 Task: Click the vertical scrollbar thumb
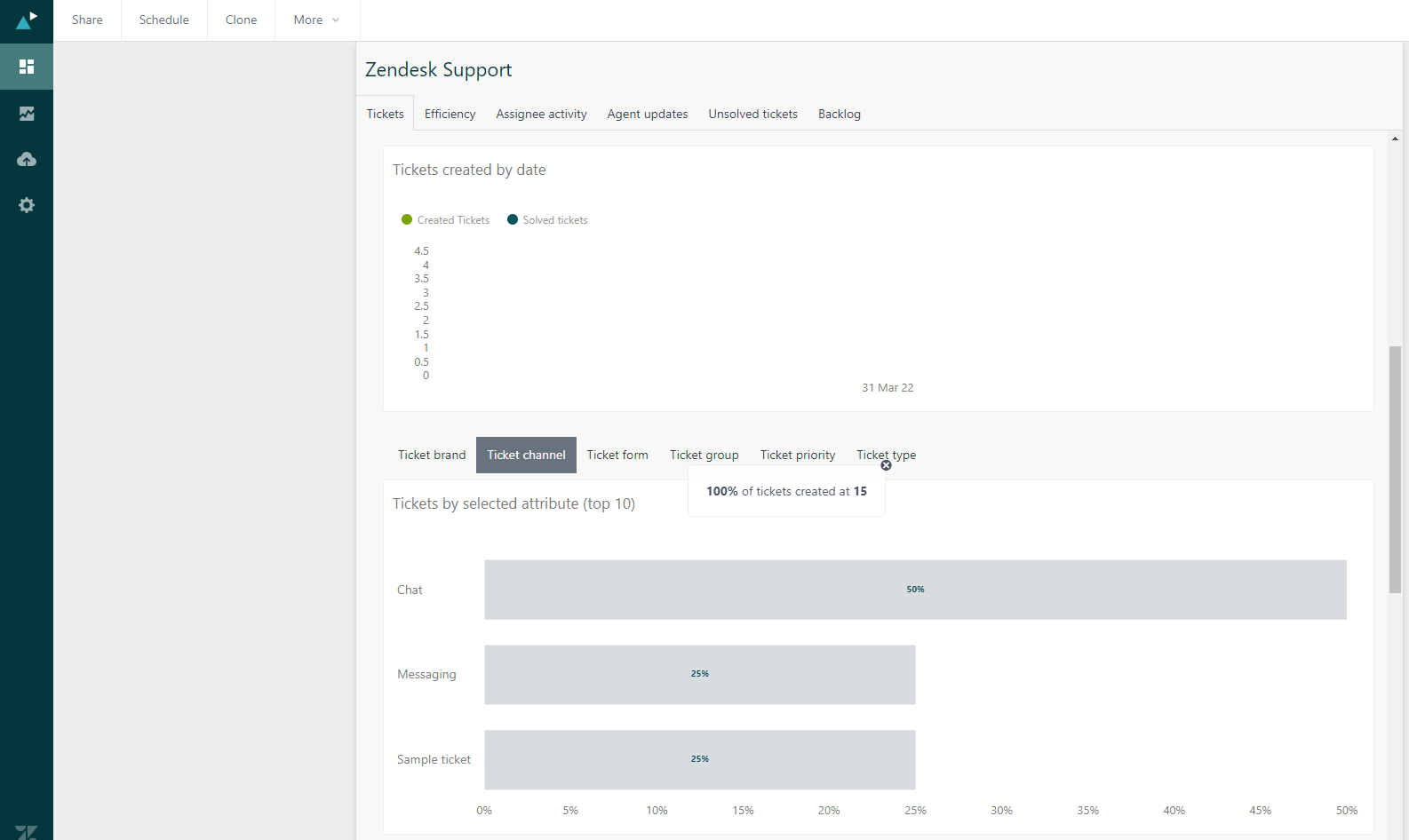pos(1396,470)
